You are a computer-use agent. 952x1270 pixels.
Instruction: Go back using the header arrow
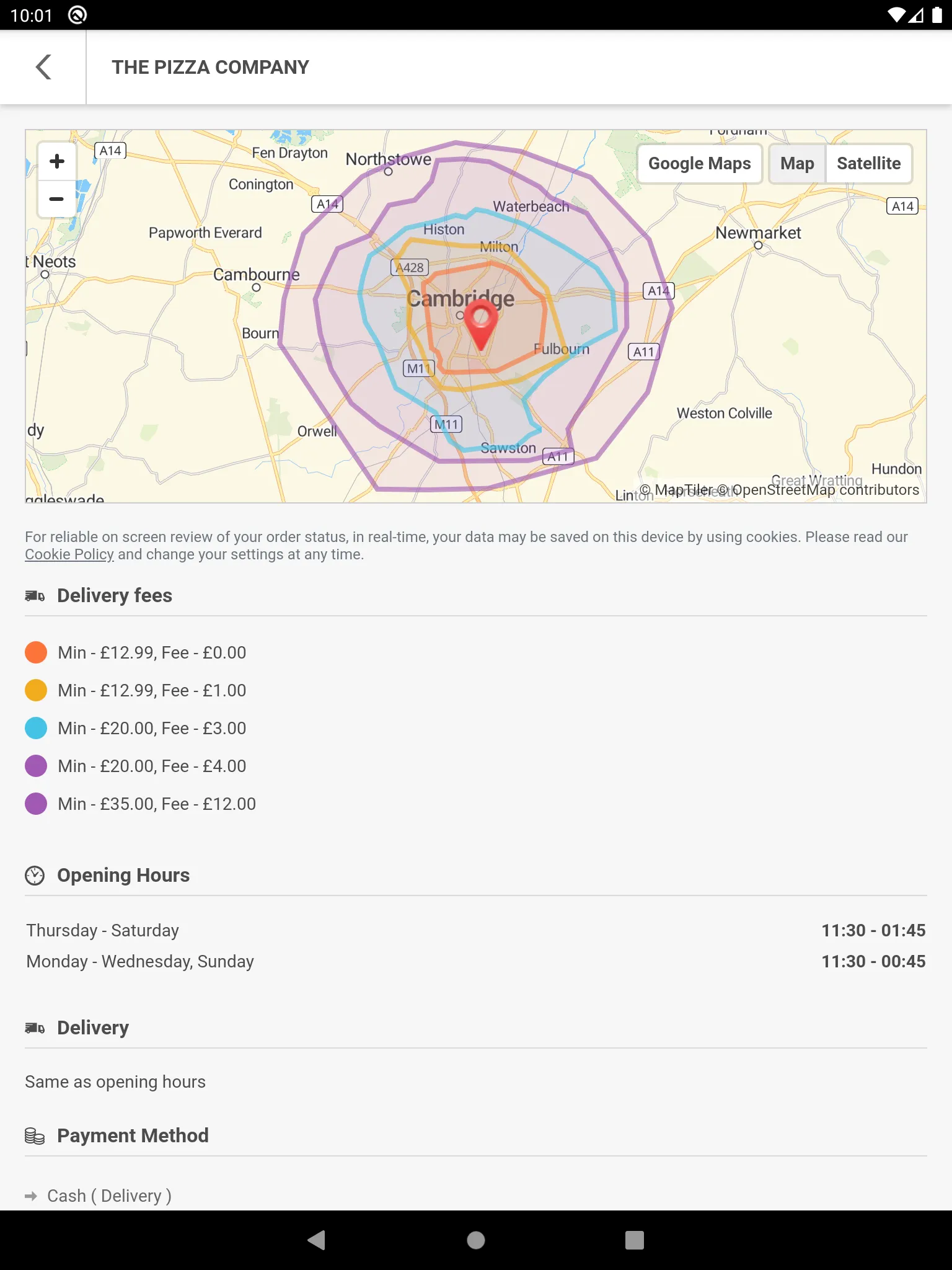coord(43,67)
